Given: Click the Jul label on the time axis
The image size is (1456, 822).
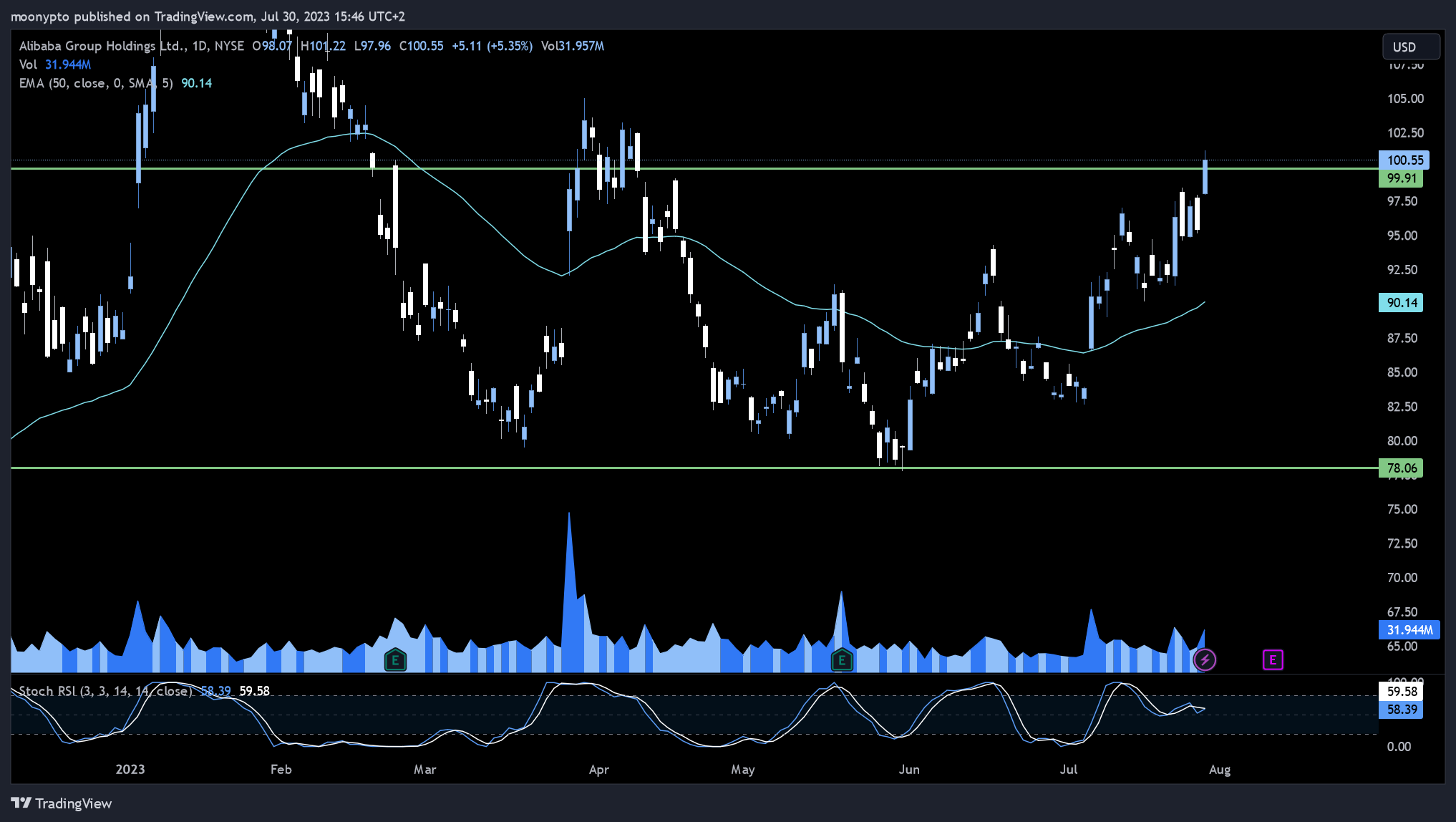Looking at the screenshot, I should (1069, 769).
